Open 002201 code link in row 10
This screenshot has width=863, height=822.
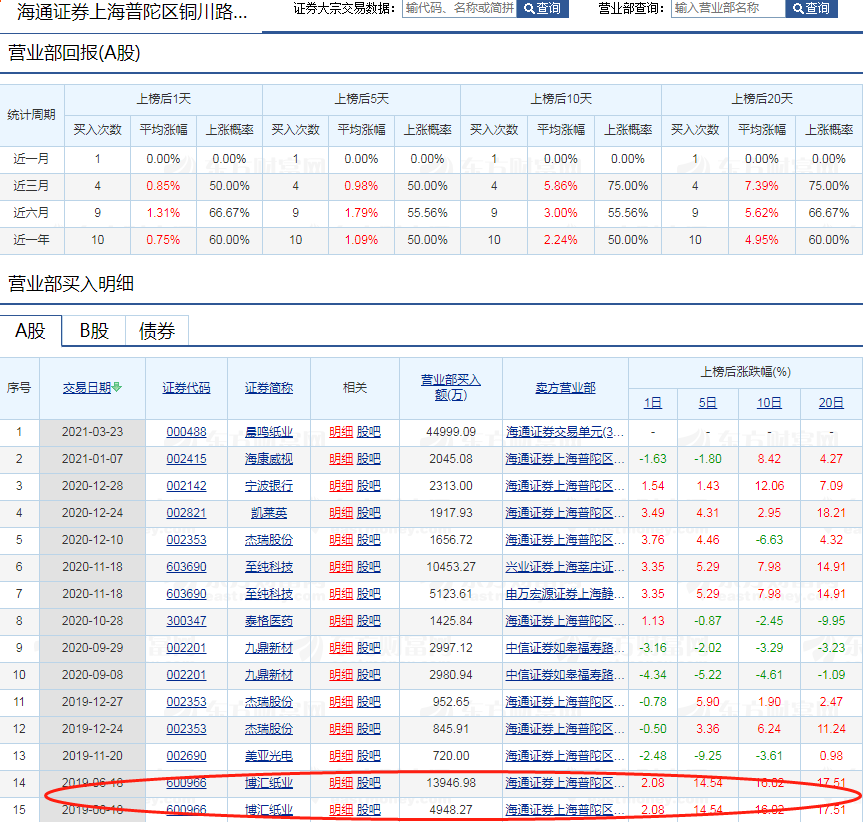point(187,675)
